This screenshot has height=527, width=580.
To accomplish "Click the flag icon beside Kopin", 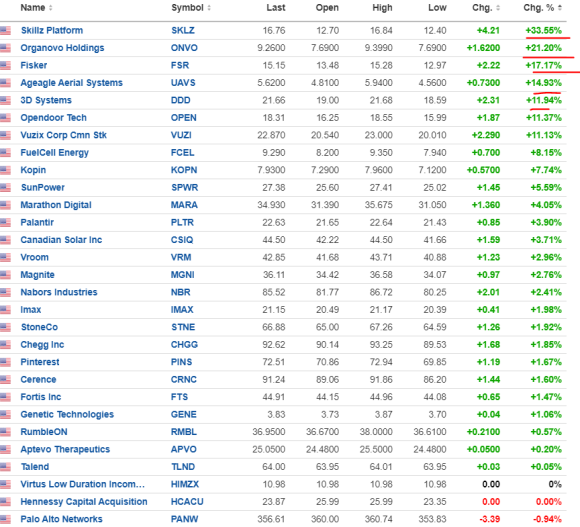I will click(x=6, y=170).
